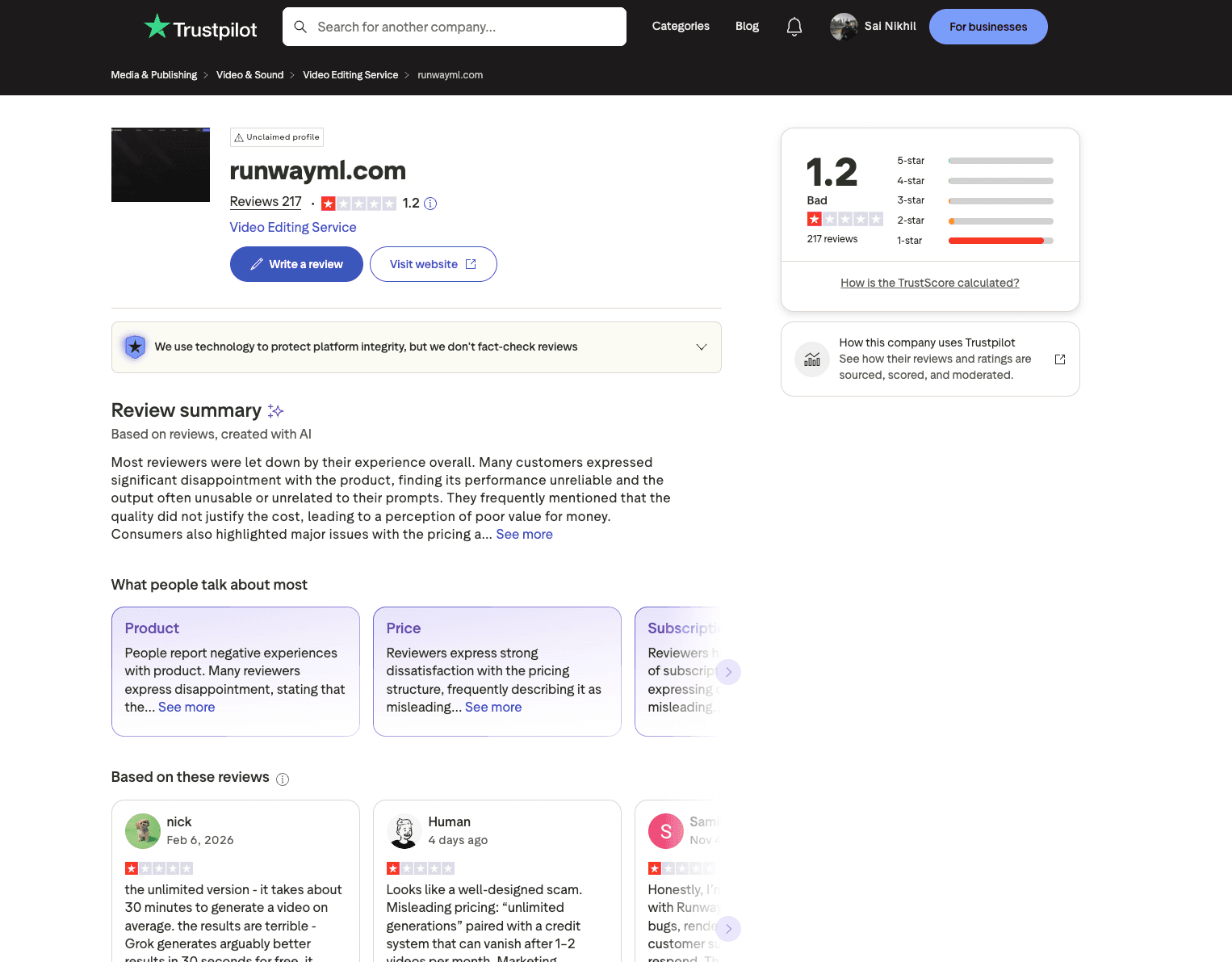Go to Media & Publishing breadcrumb

click(154, 75)
